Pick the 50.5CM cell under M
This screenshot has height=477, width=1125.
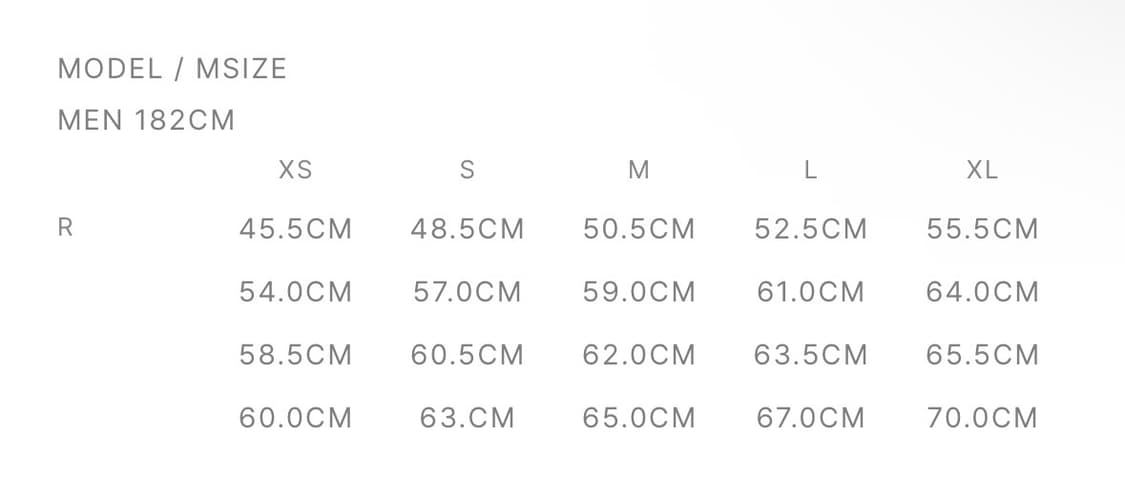click(639, 229)
